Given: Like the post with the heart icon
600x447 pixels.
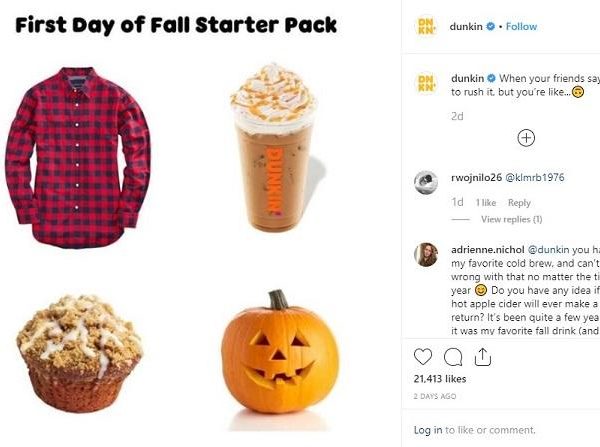Looking at the screenshot, I should (x=423, y=357).
